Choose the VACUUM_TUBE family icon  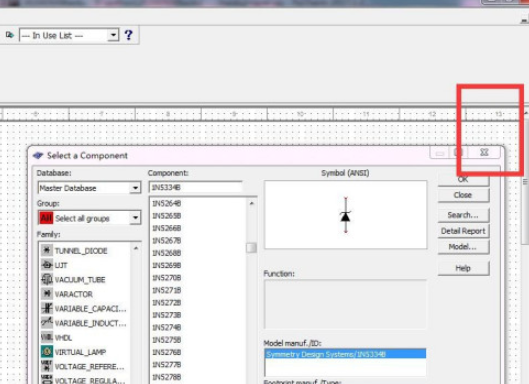point(47,279)
